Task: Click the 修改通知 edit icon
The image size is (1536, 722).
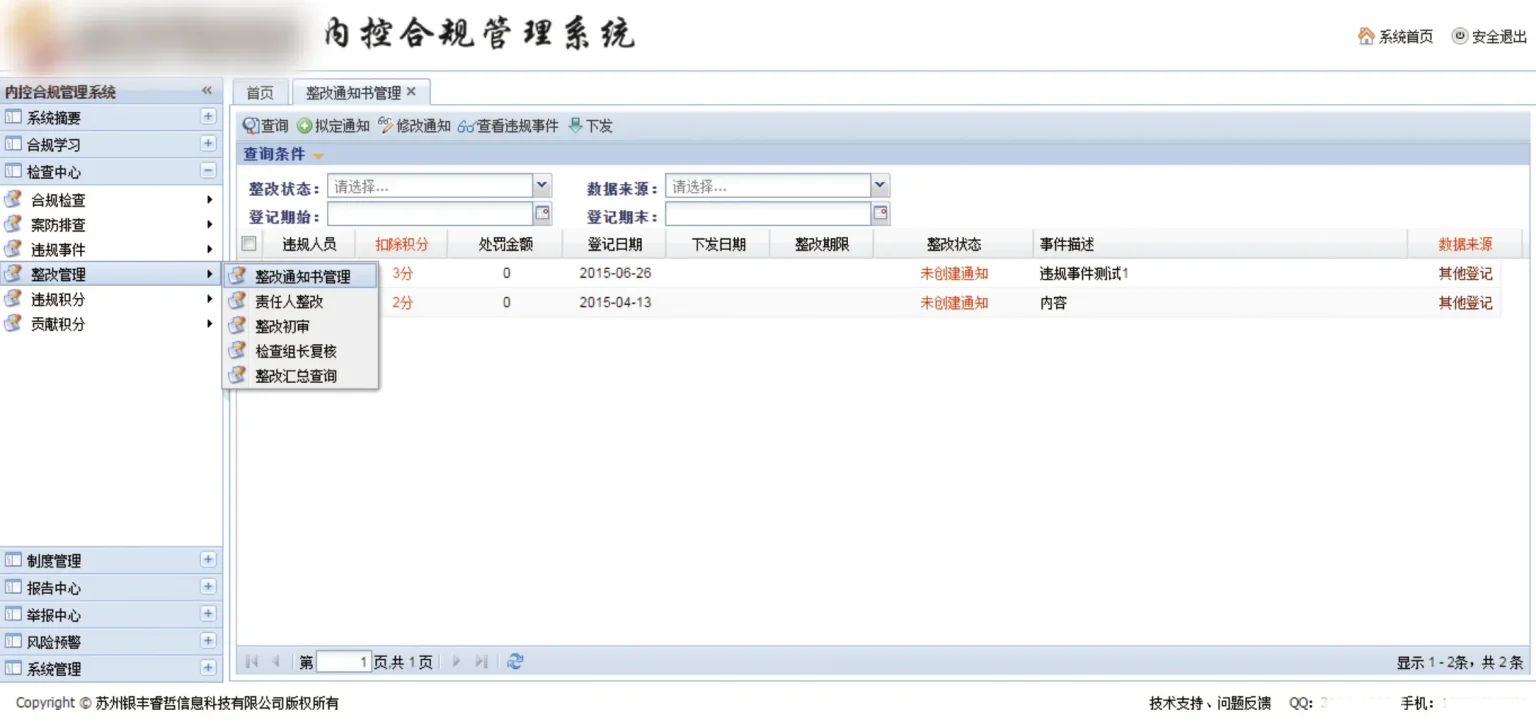Action: click(386, 126)
